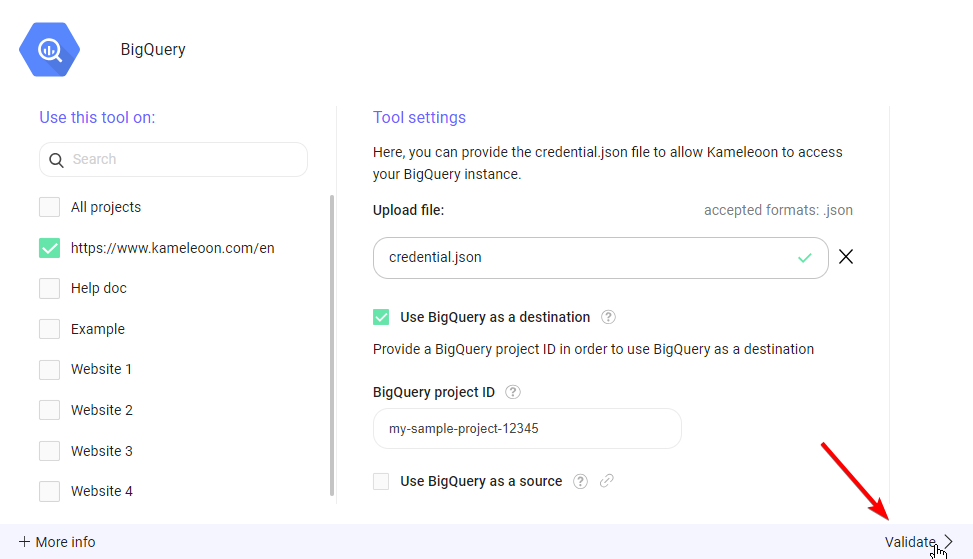Viewport: 973px width, 559px height.
Task: Enable Use BigQuery as a source
Action: (x=381, y=481)
